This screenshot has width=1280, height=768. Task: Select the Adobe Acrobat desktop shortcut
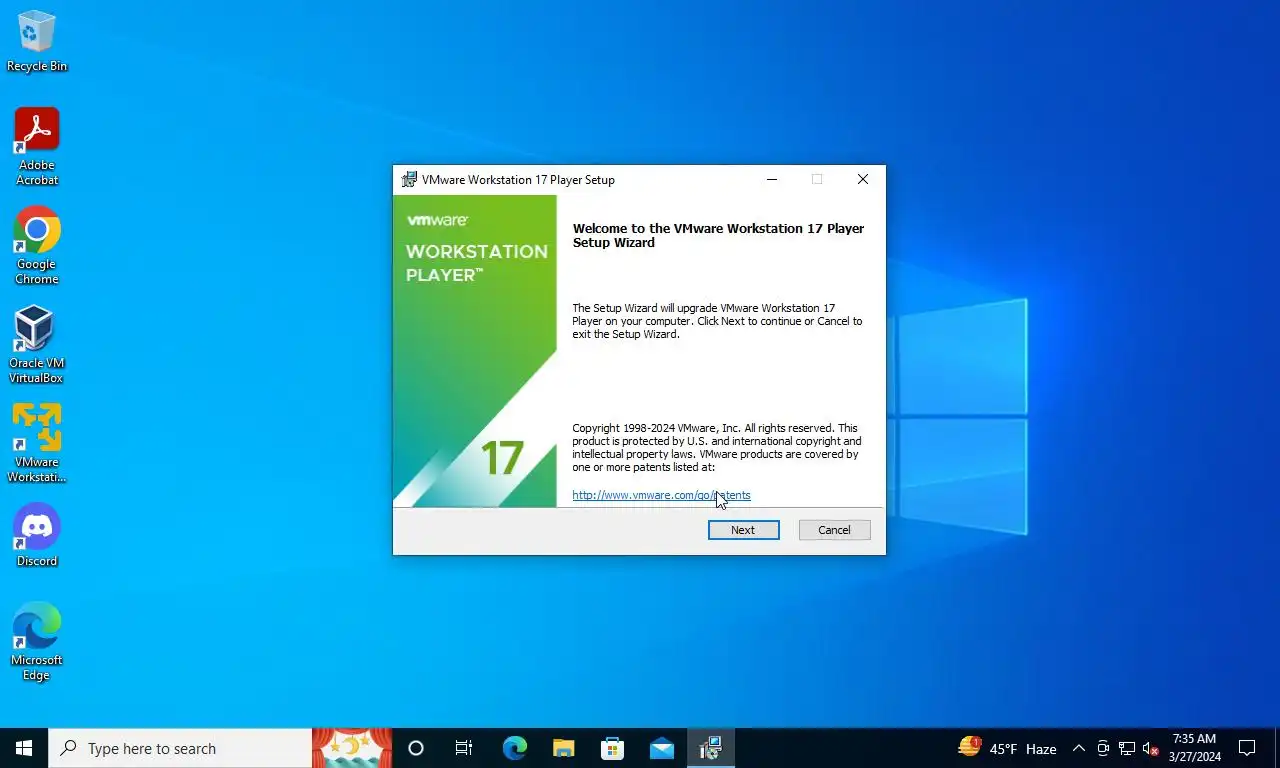pos(37,147)
